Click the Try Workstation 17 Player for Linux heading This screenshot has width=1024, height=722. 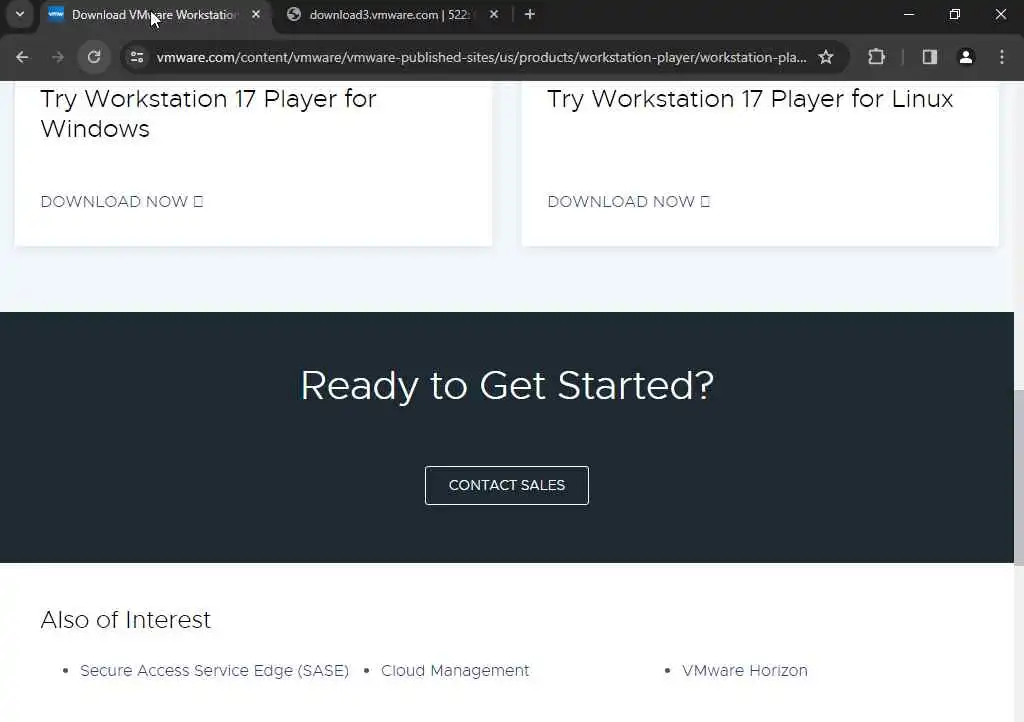[x=750, y=99]
